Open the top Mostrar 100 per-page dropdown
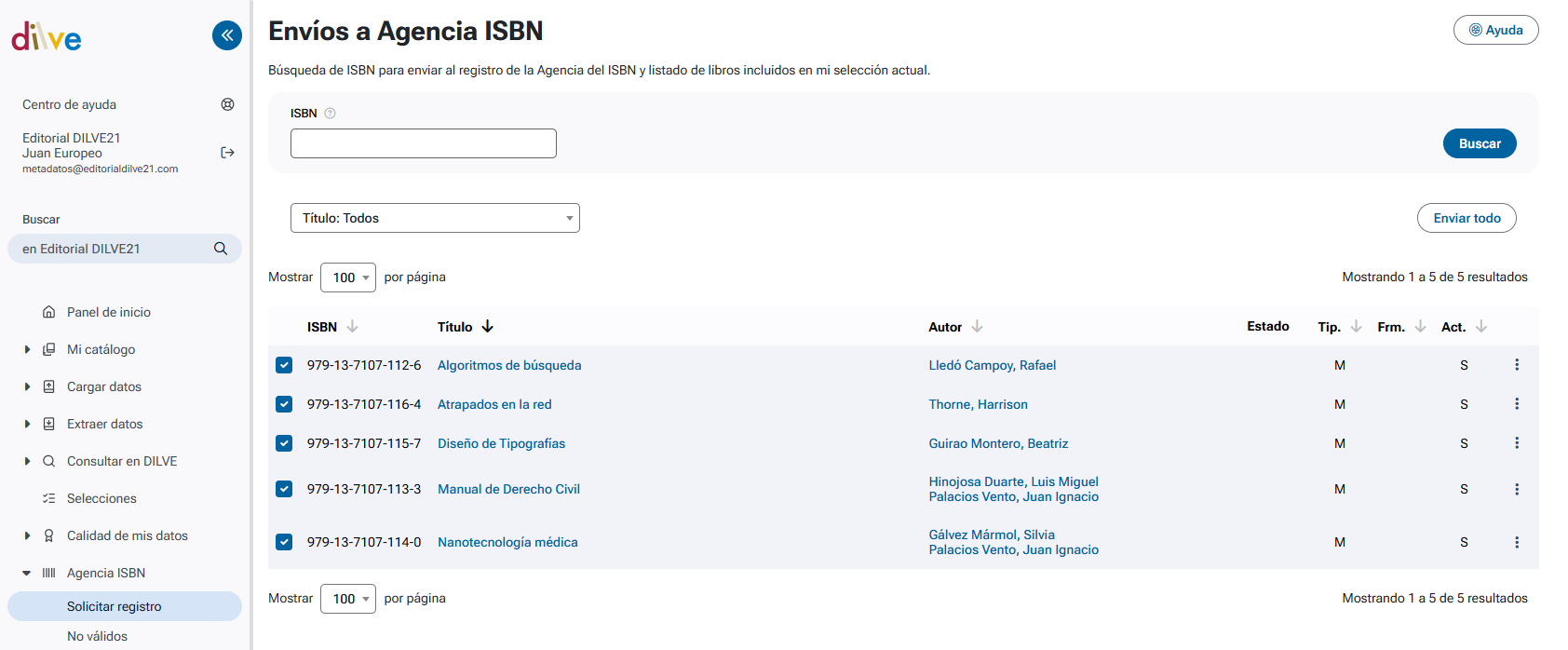1568x650 pixels. [x=347, y=278]
